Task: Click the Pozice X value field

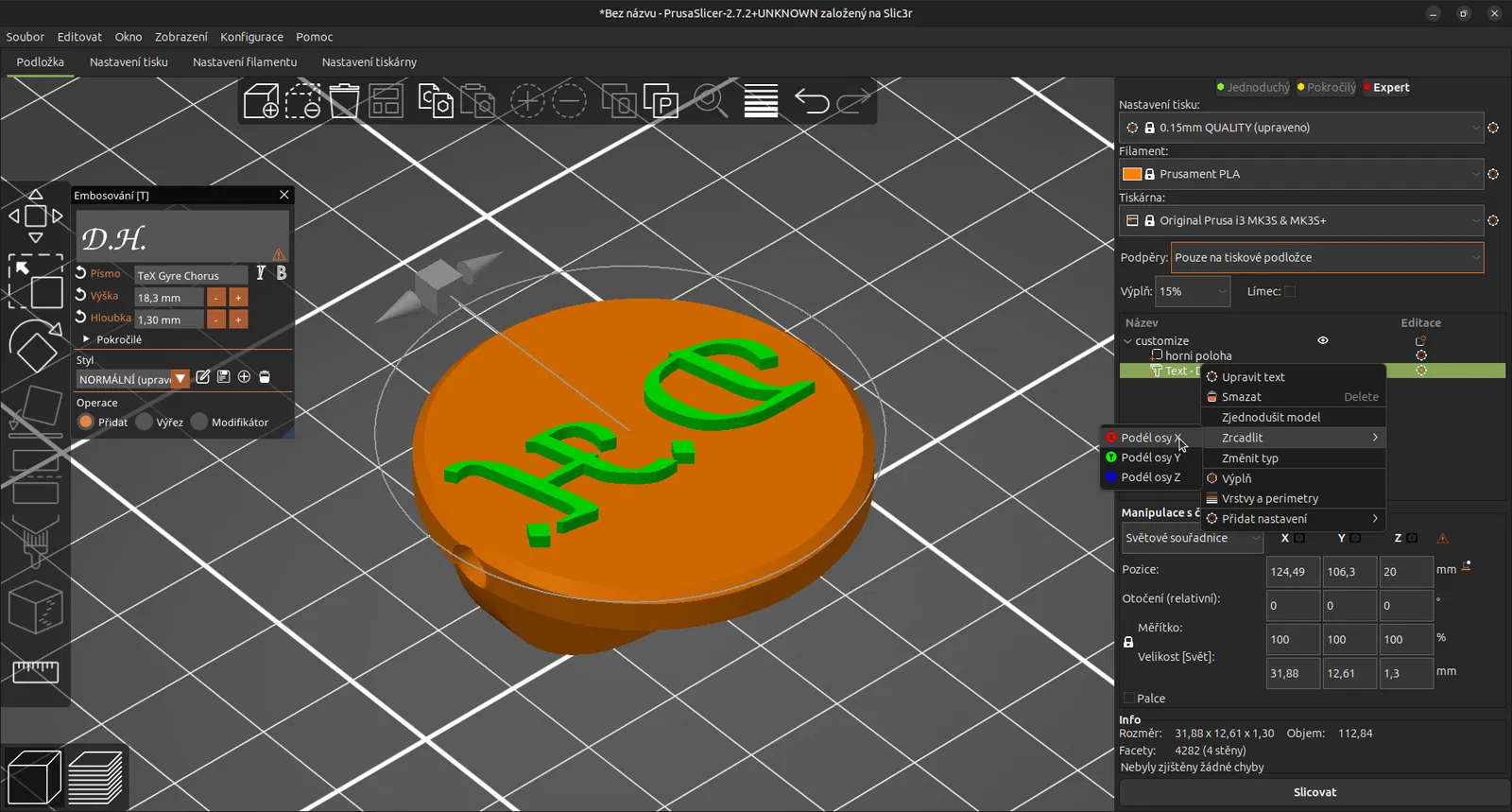Action: (1293, 572)
